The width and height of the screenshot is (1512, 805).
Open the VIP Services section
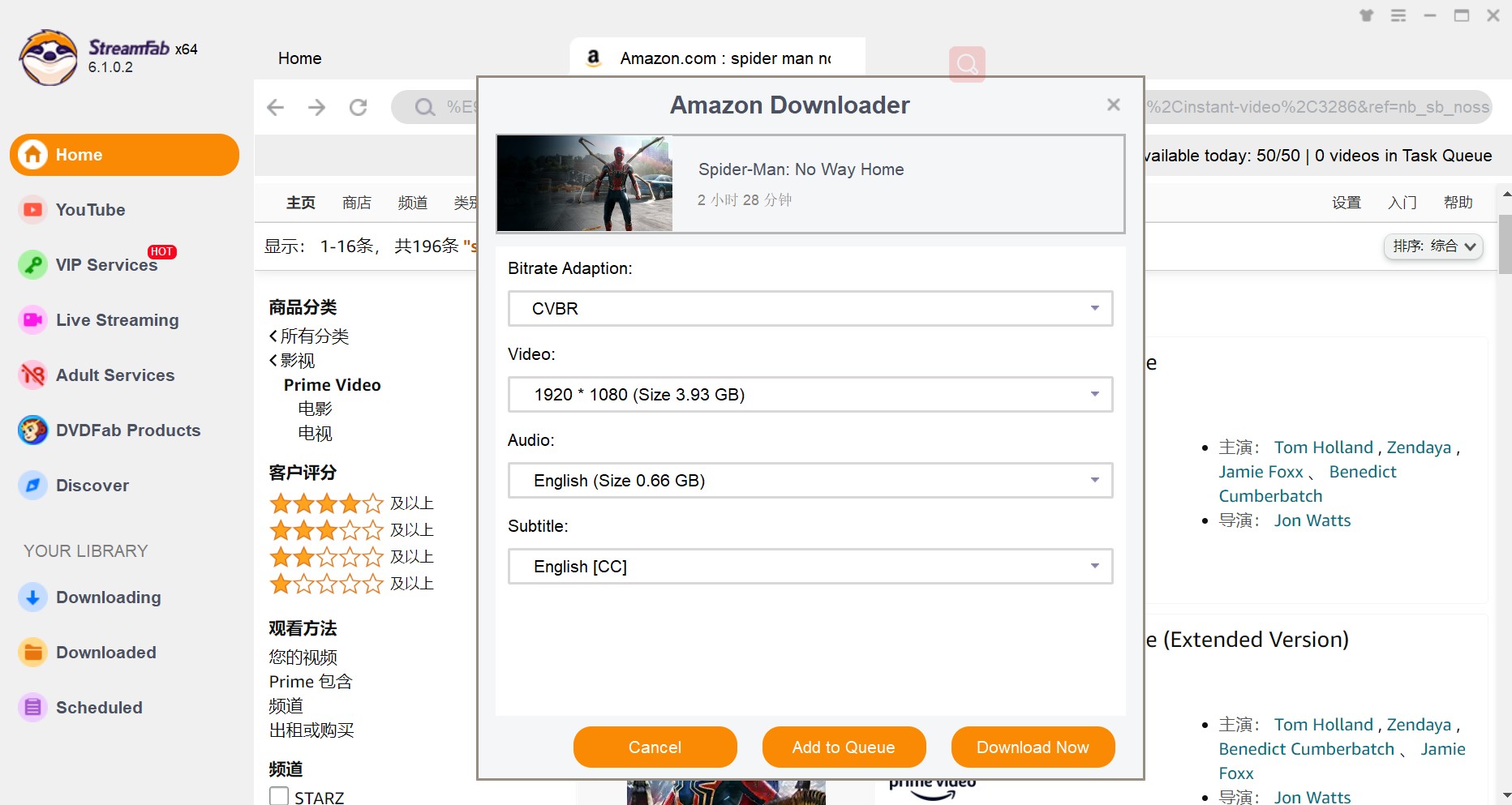pos(107,265)
